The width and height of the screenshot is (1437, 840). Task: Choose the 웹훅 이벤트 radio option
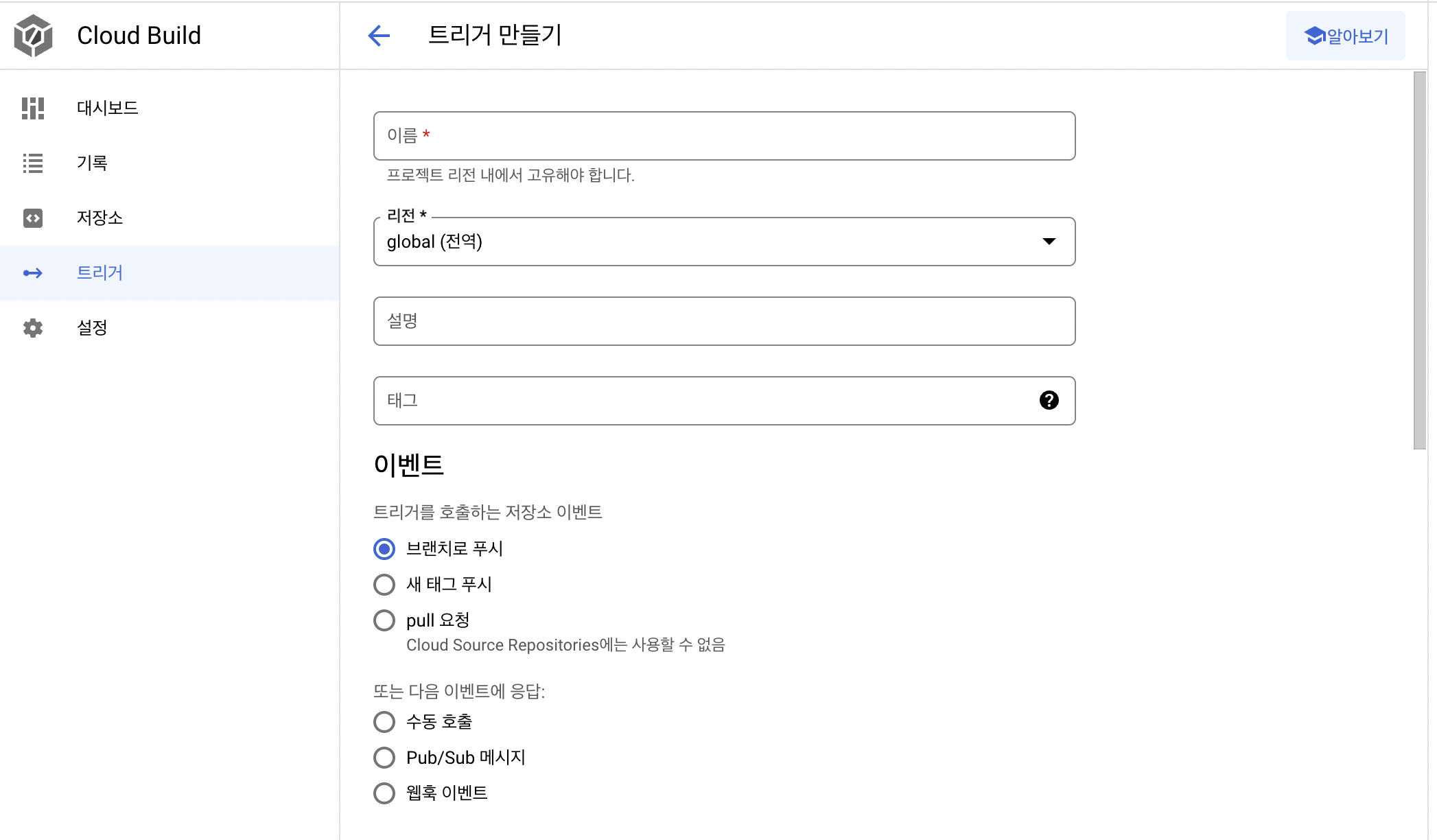(x=384, y=793)
